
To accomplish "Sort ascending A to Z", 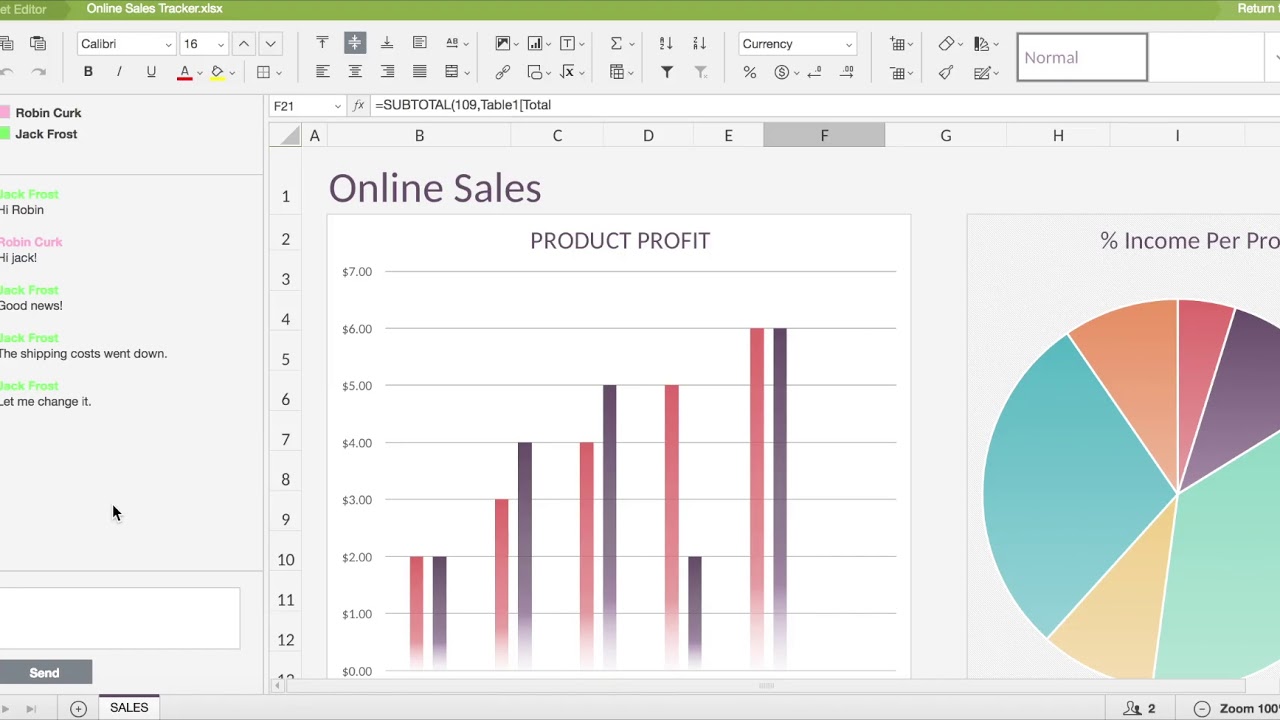I will tap(666, 43).
